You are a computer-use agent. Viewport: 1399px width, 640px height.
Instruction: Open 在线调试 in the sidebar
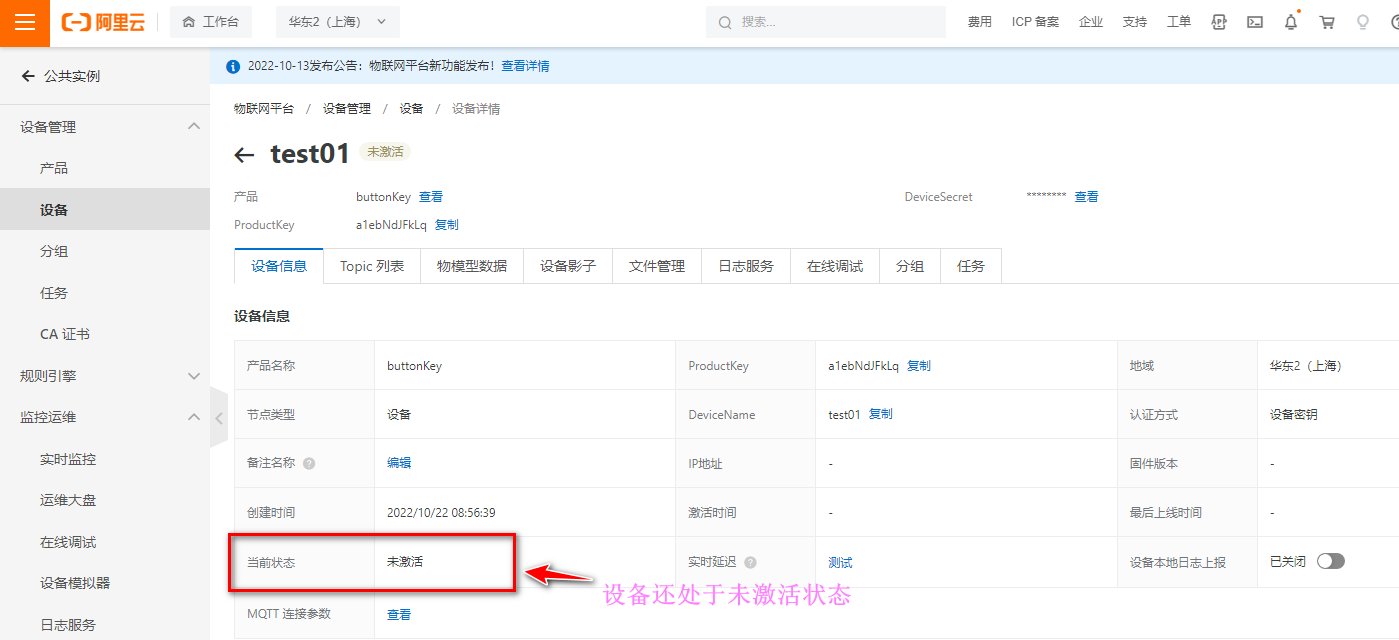(68, 542)
